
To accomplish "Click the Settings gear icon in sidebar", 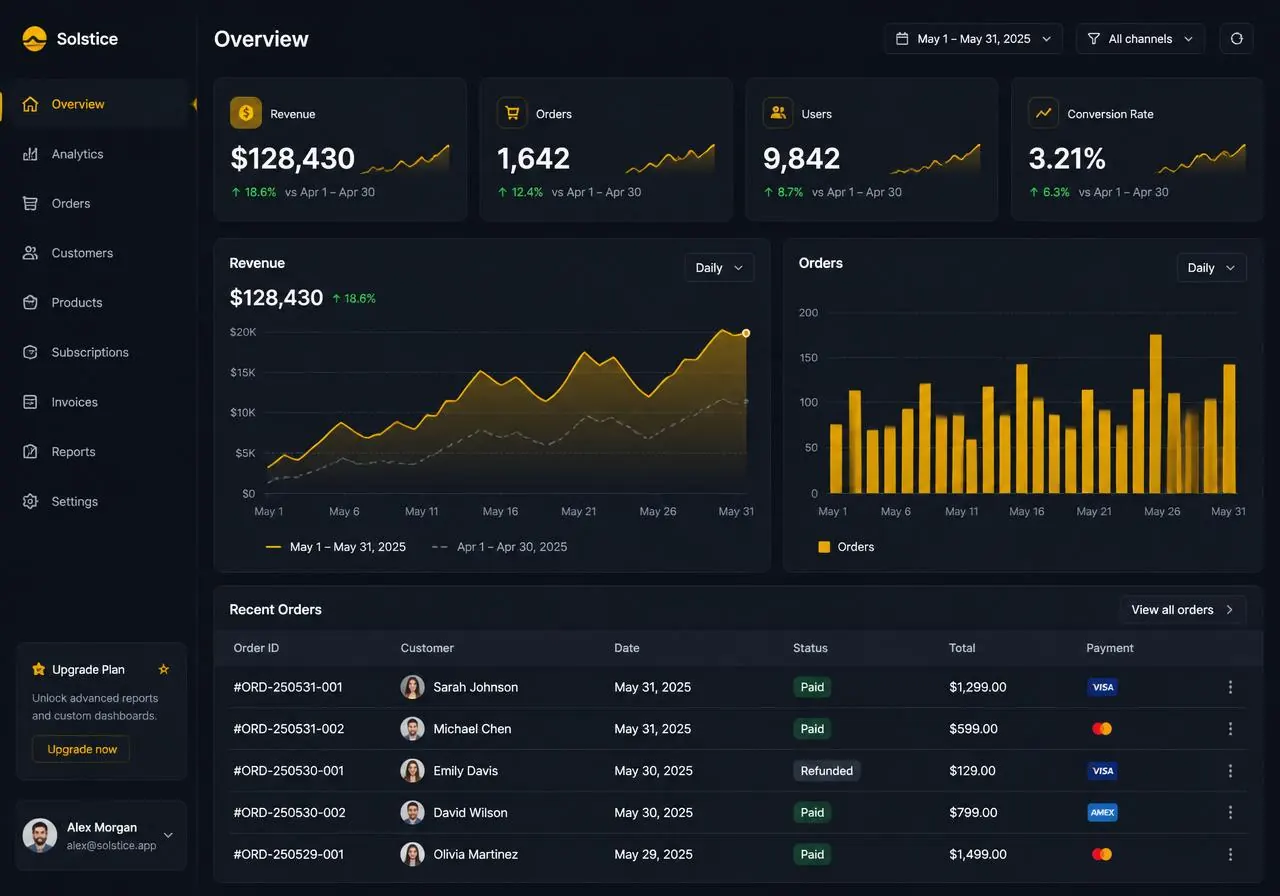I will (x=30, y=501).
